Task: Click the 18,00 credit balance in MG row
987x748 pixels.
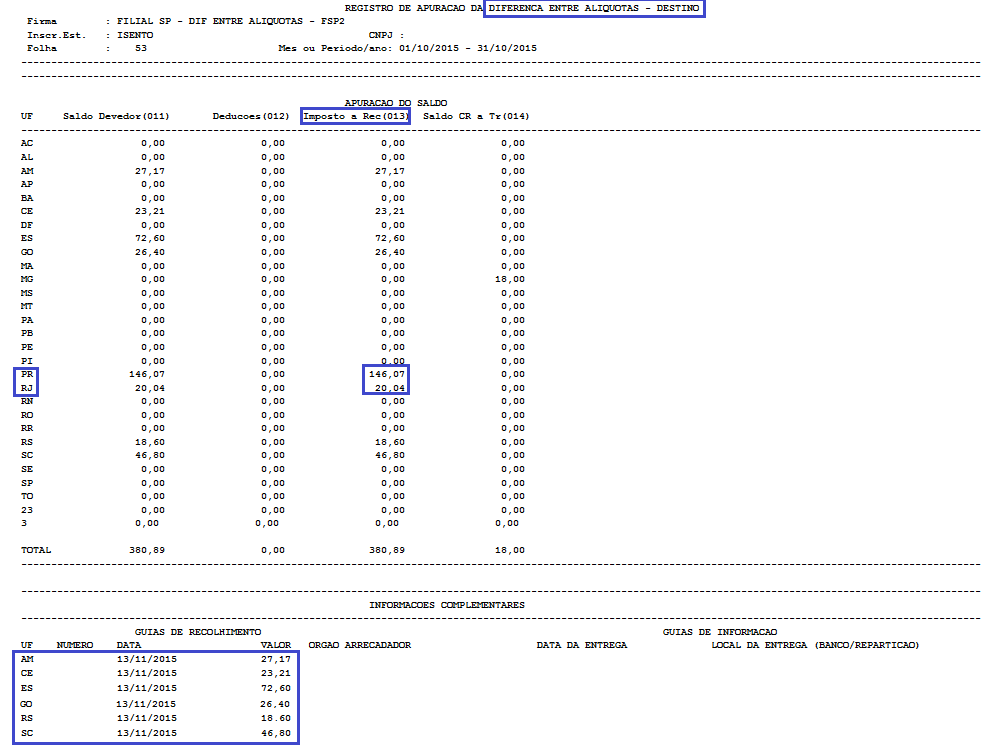Action: click(512, 279)
